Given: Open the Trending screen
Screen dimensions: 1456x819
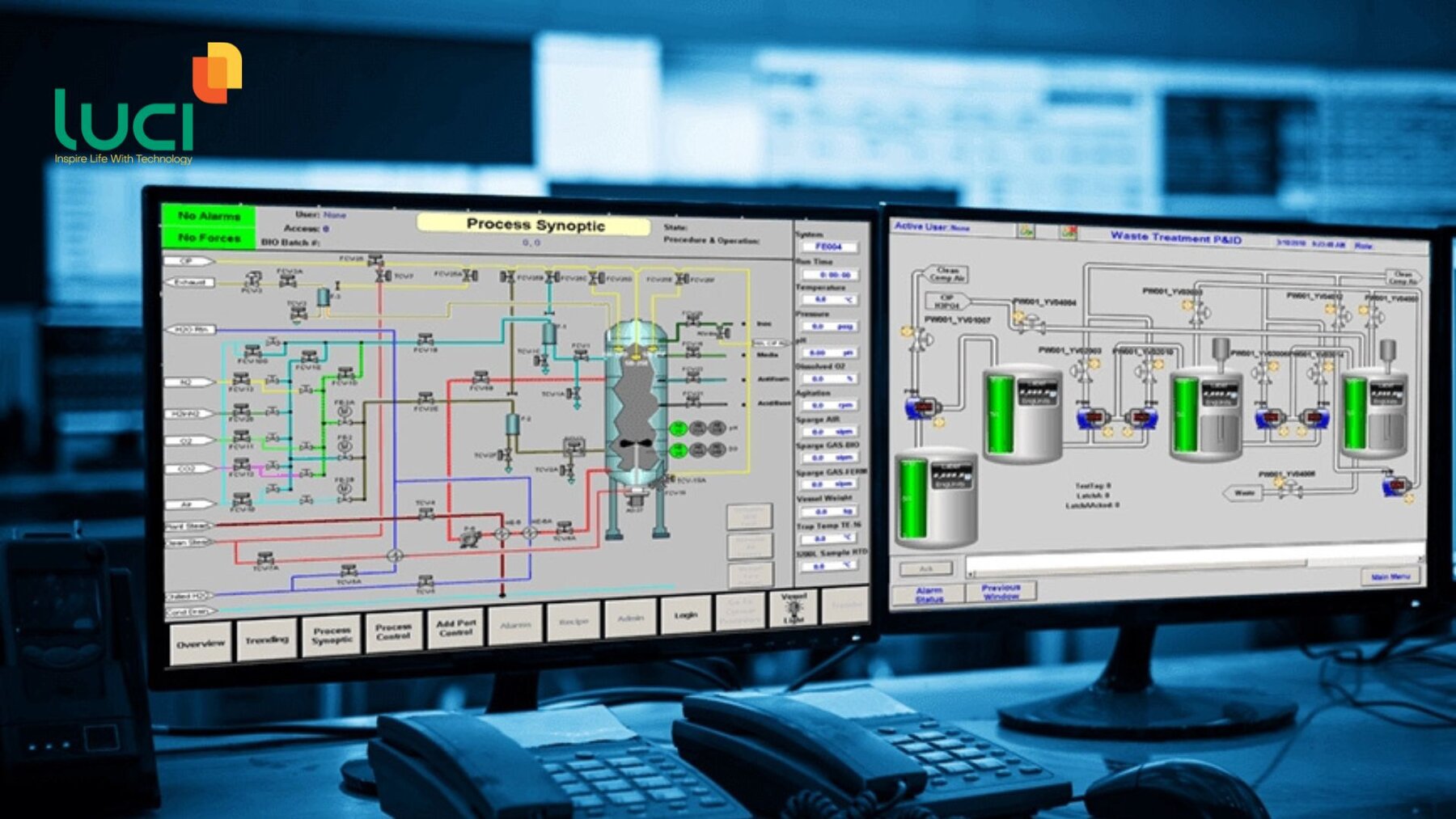Looking at the screenshot, I should pos(266,640).
